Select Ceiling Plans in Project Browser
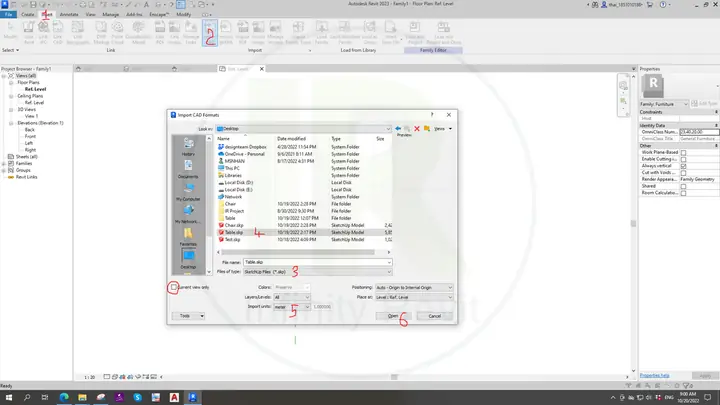 click(x=30, y=96)
